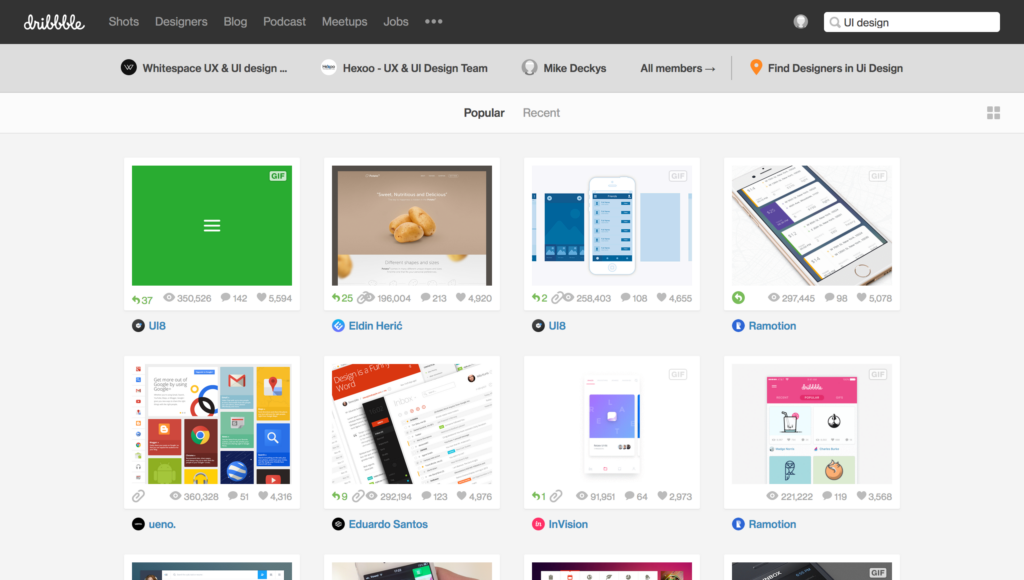Viewport: 1024px width, 580px height.
Task: Open the three-dots more menu
Action: tap(434, 22)
